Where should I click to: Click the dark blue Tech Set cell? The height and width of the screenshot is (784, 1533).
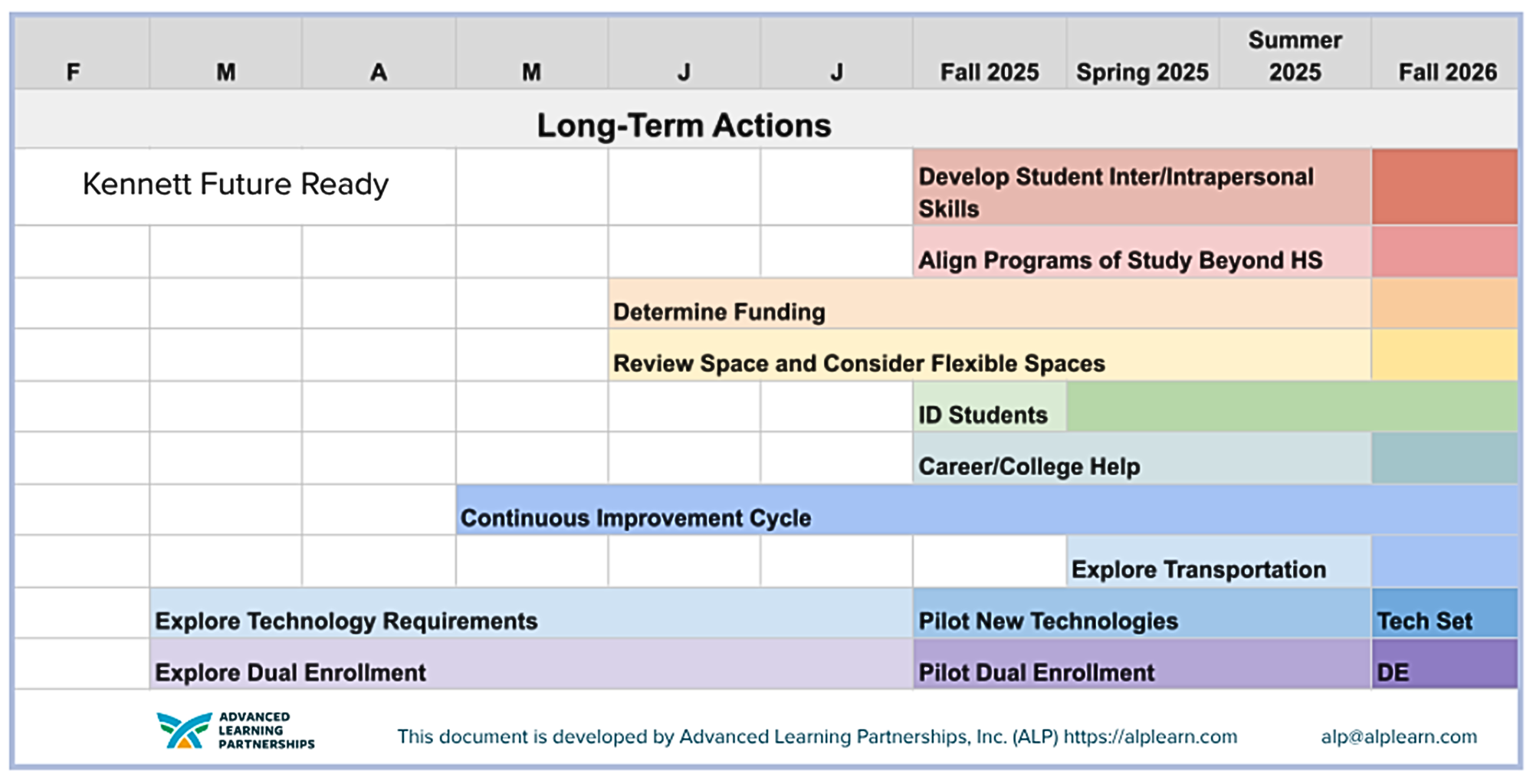[x=1426, y=620]
